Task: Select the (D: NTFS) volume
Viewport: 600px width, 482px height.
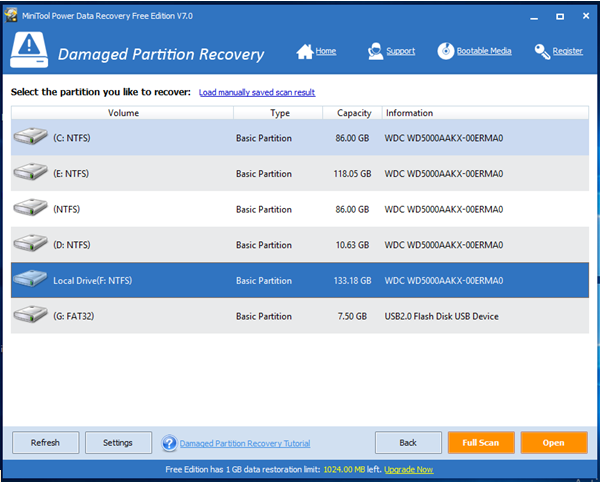Action: (300, 244)
